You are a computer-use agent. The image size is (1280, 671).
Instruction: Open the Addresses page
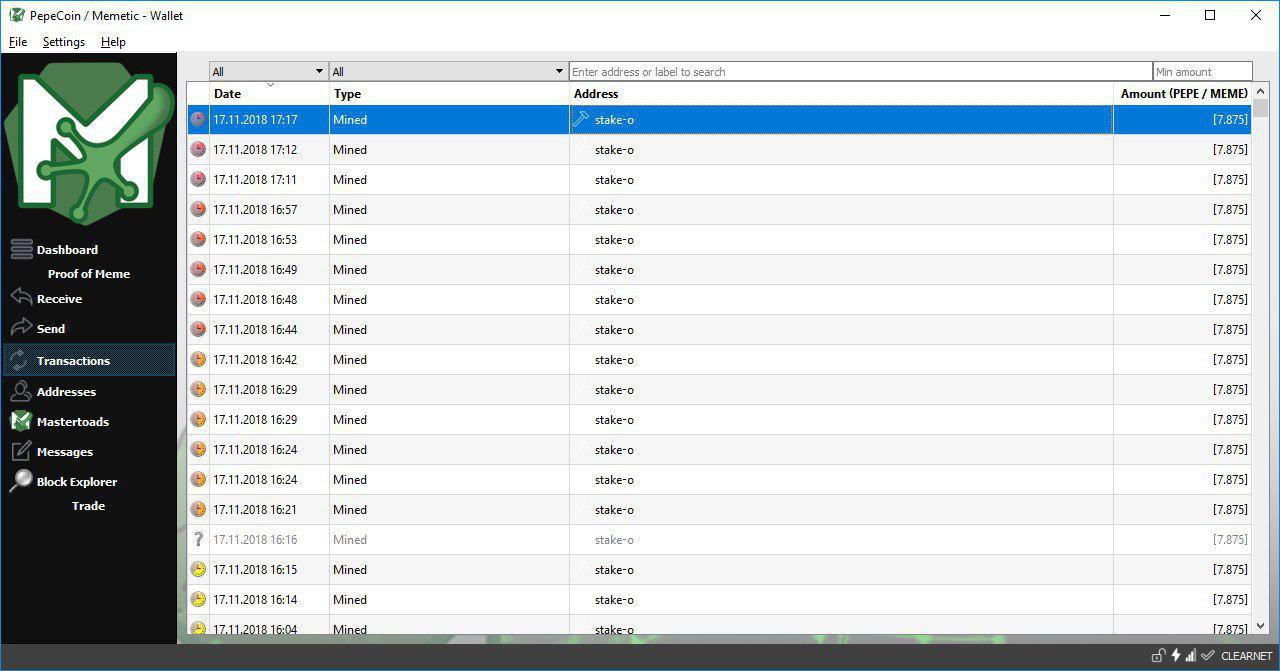click(x=66, y=392)
